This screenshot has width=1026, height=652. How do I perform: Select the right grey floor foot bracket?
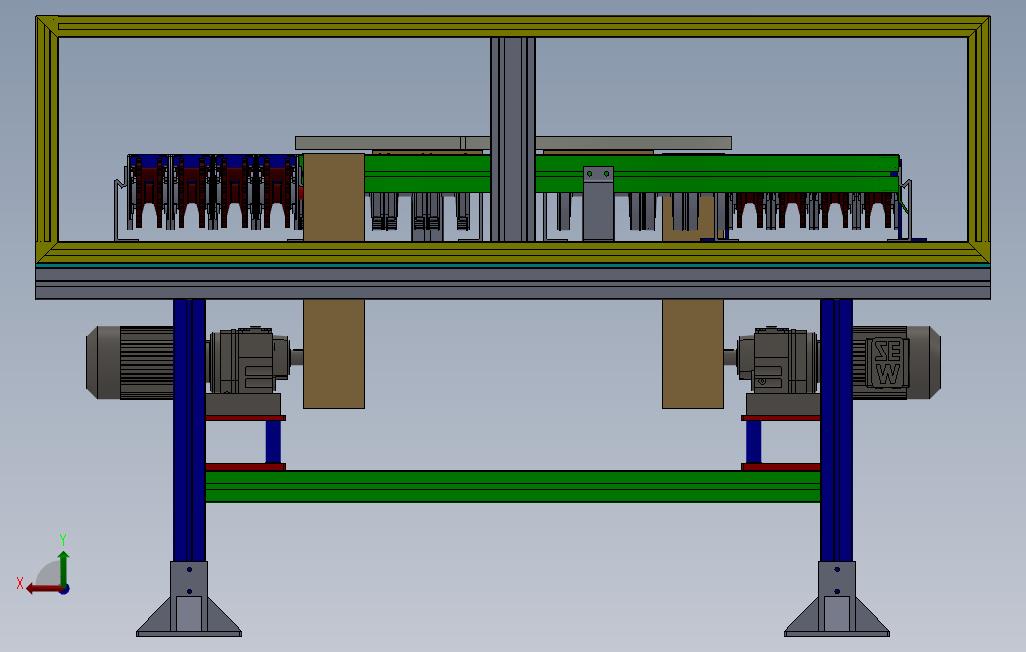837,599
